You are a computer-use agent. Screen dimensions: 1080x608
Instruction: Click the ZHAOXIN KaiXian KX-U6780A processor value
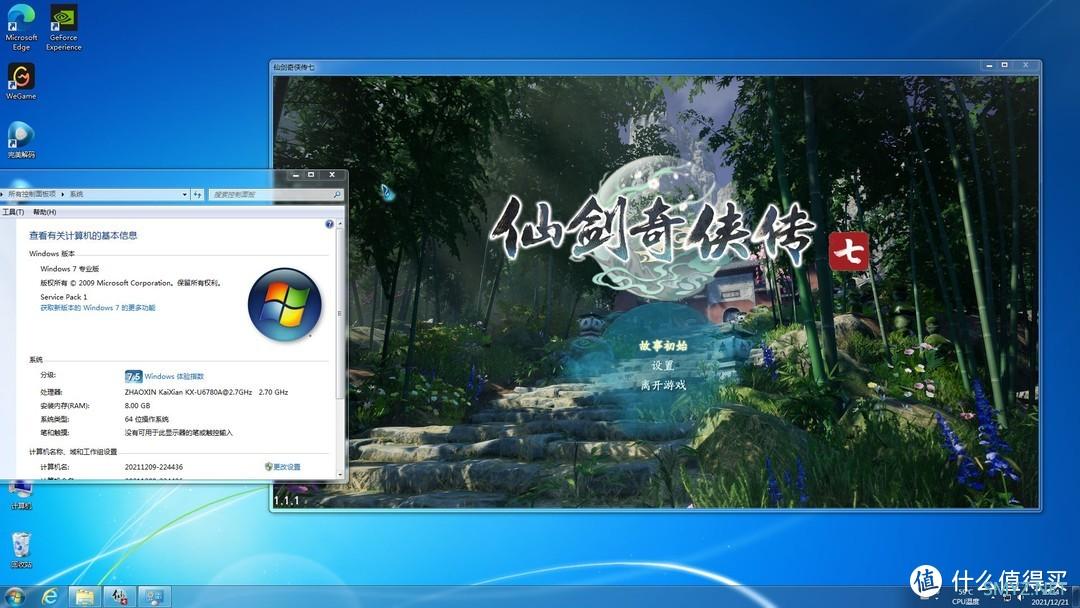206,392
